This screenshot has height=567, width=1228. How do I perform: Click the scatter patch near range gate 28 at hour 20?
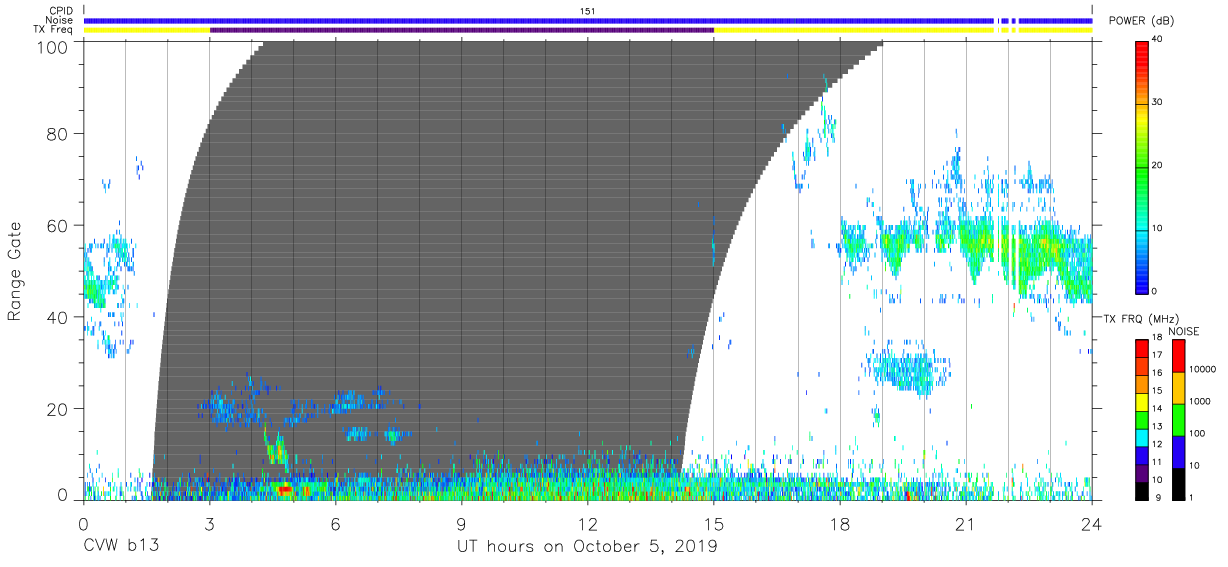click(x=908, y=372)
